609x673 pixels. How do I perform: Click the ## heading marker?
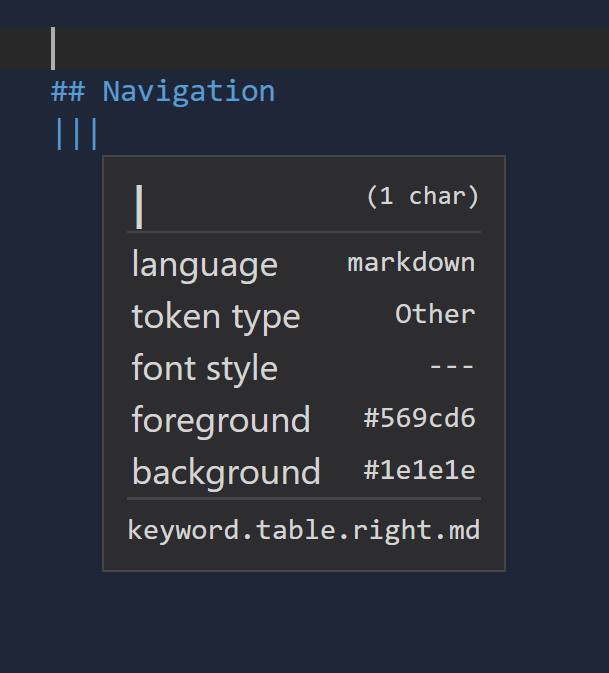tap(68, 91)
